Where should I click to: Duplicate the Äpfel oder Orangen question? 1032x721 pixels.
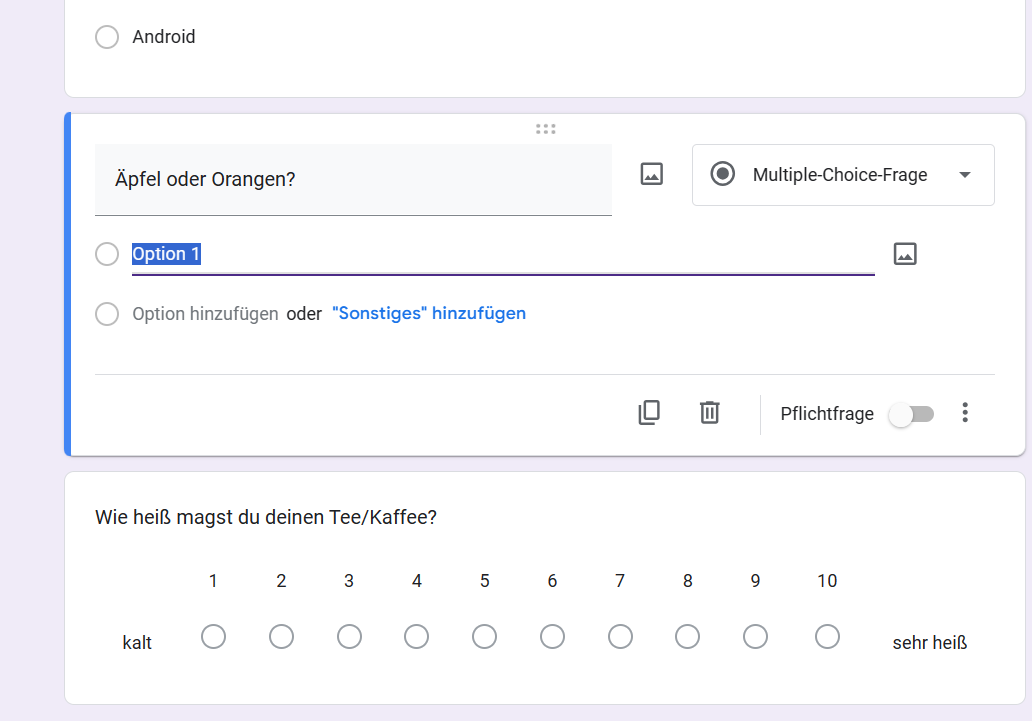649,412
